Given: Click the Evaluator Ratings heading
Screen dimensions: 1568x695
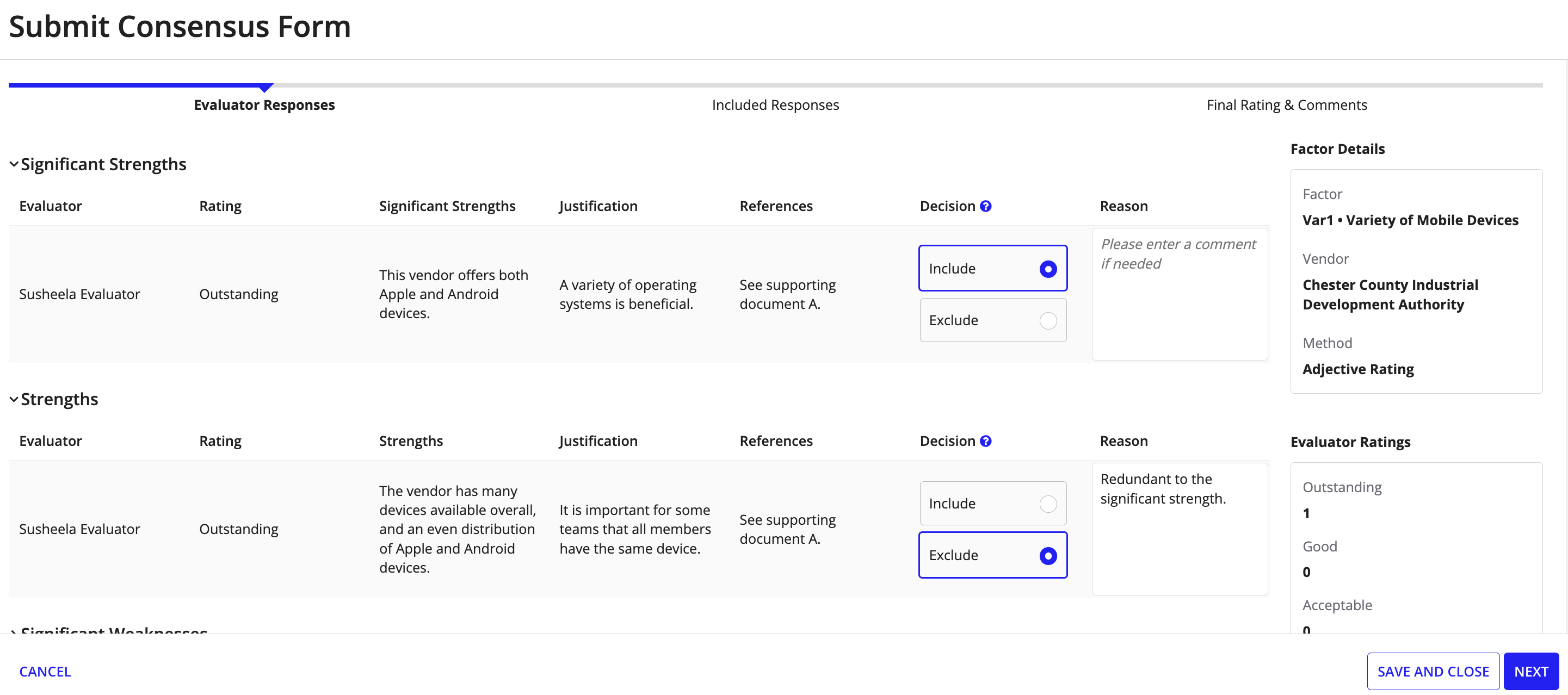Looking at the screenshot, I should 1350,443.
